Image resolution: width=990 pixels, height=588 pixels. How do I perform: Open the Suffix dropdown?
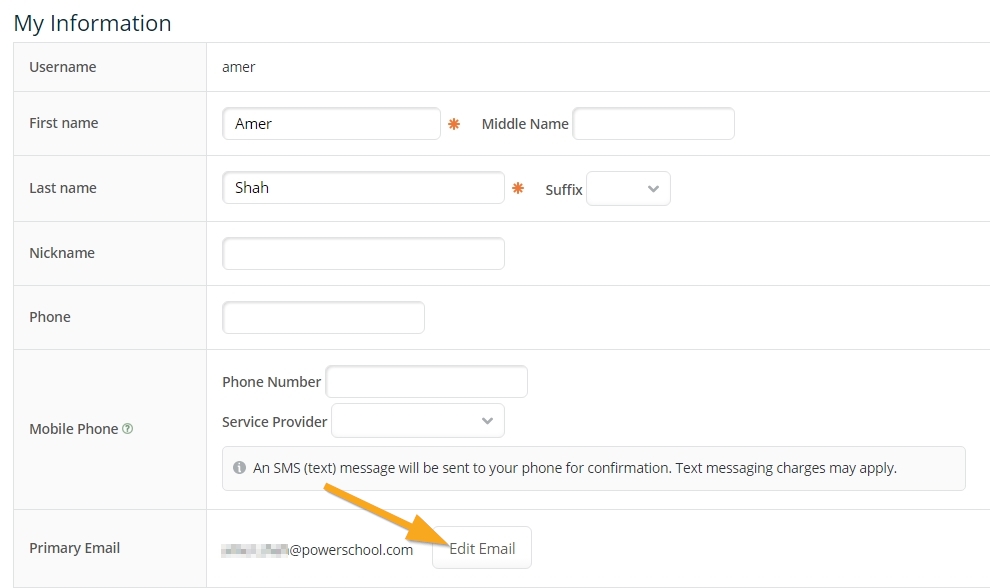click(x=628, y=189)
